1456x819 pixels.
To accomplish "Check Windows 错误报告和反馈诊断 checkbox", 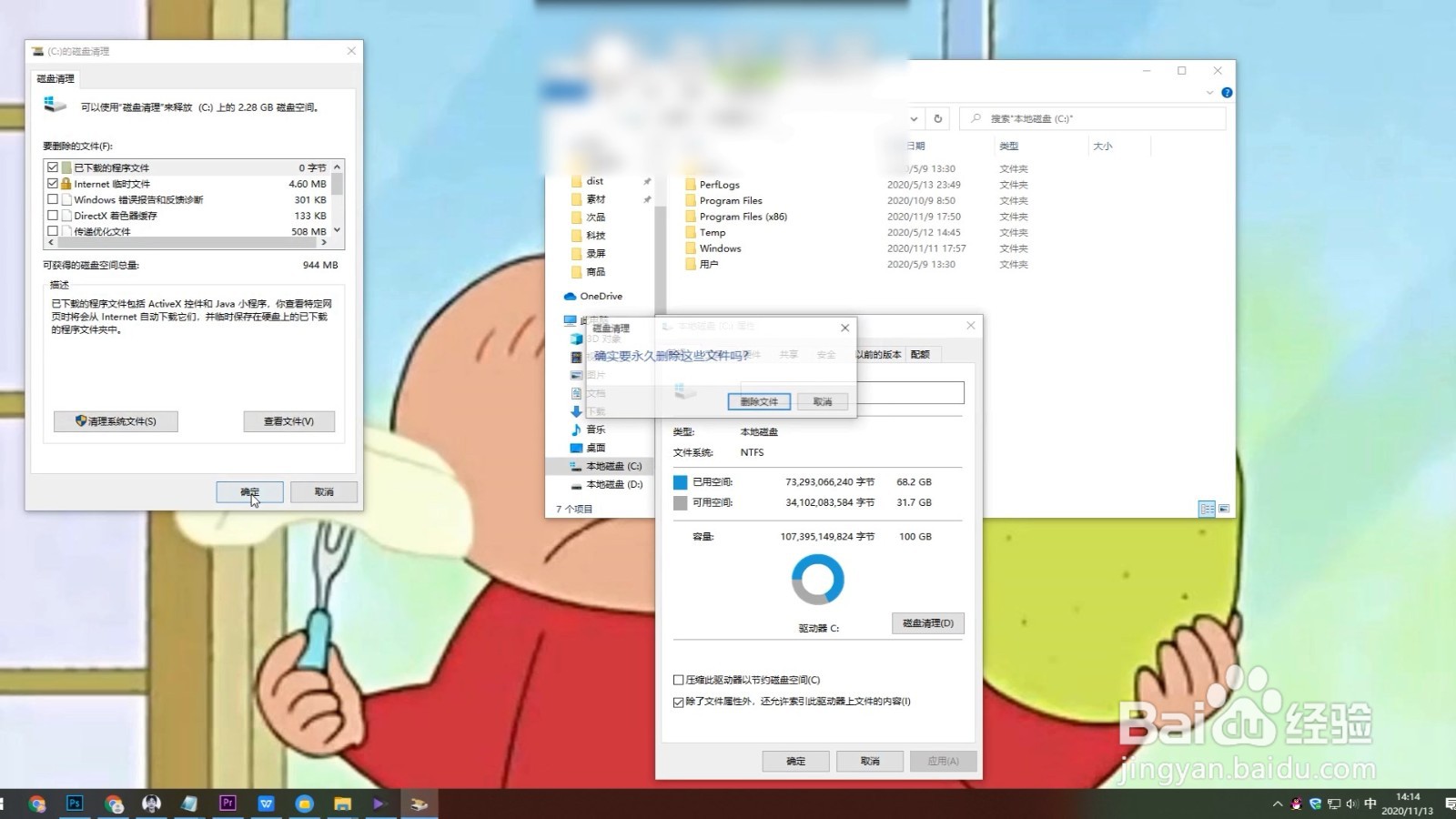I will click(53, 199).
